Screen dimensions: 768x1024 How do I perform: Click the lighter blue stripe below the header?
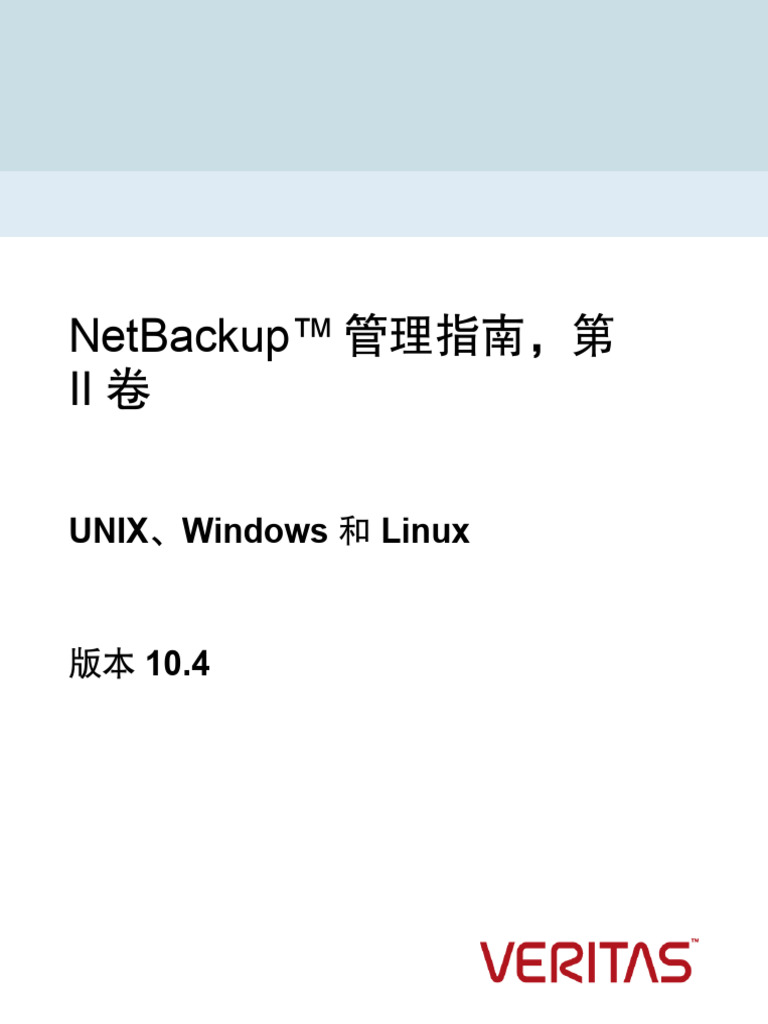[384, 204]
